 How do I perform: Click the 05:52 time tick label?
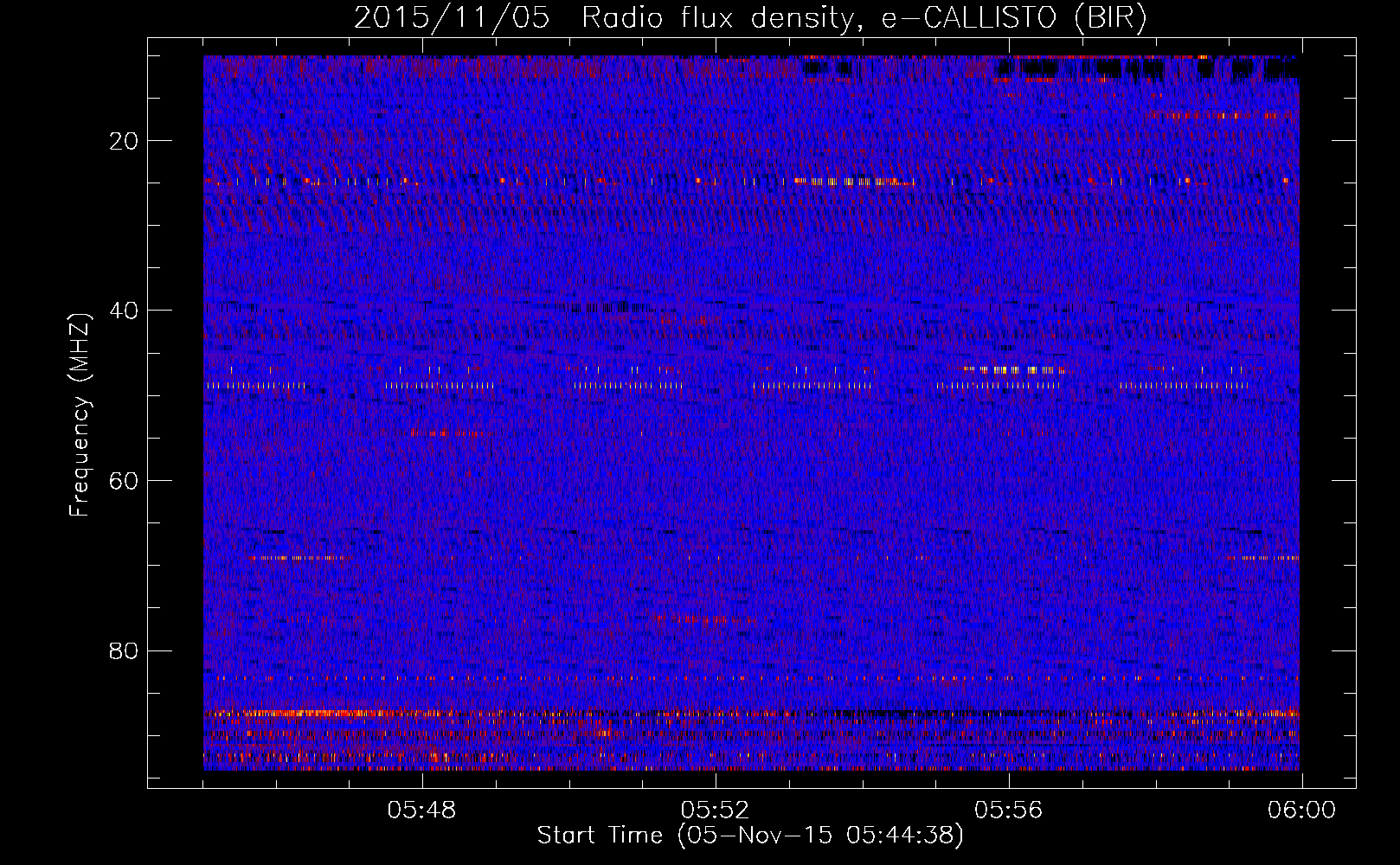(715, 811)
